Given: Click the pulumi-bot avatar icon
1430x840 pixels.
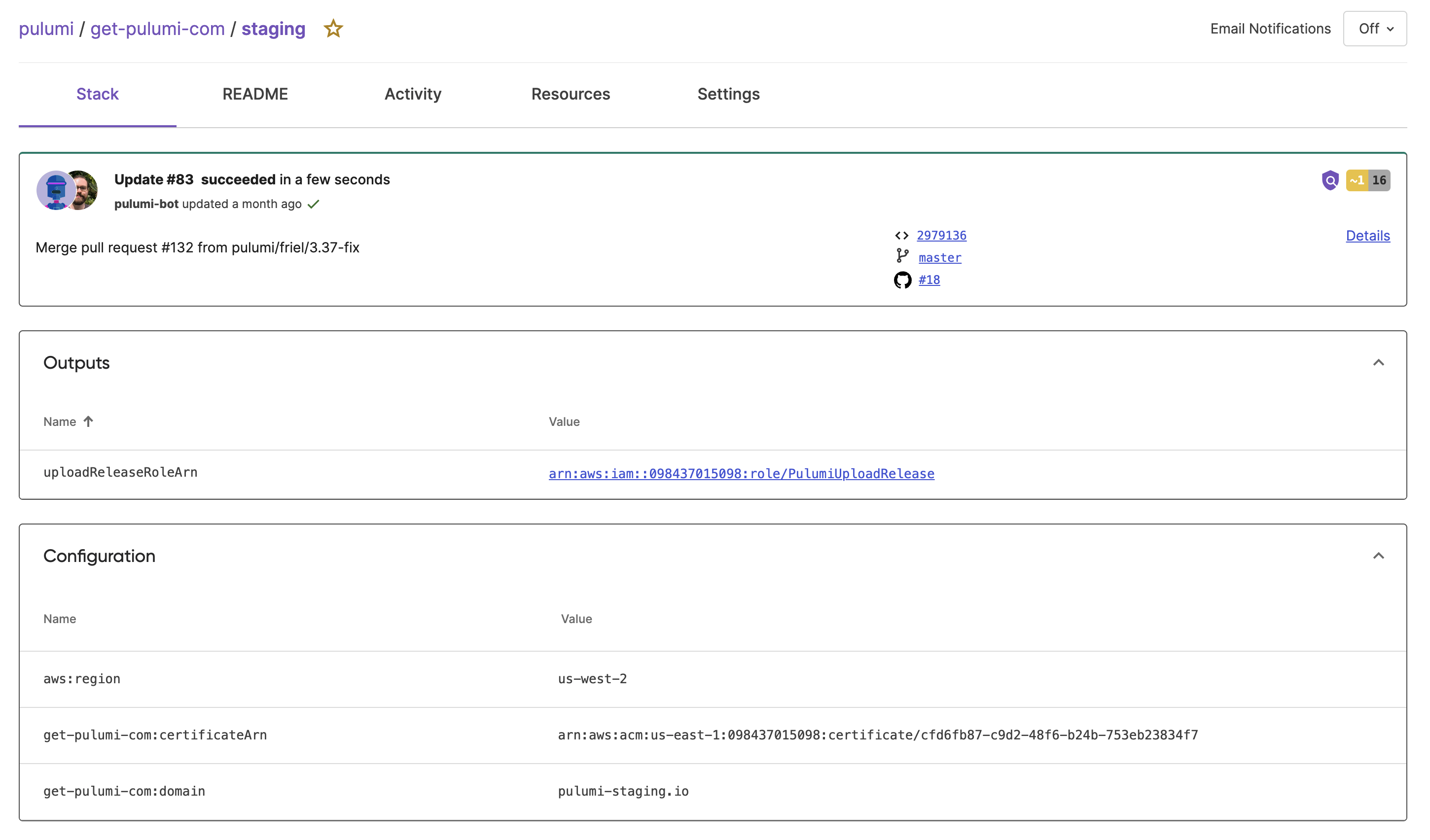Looking at the screenshot, I should 55,190.
